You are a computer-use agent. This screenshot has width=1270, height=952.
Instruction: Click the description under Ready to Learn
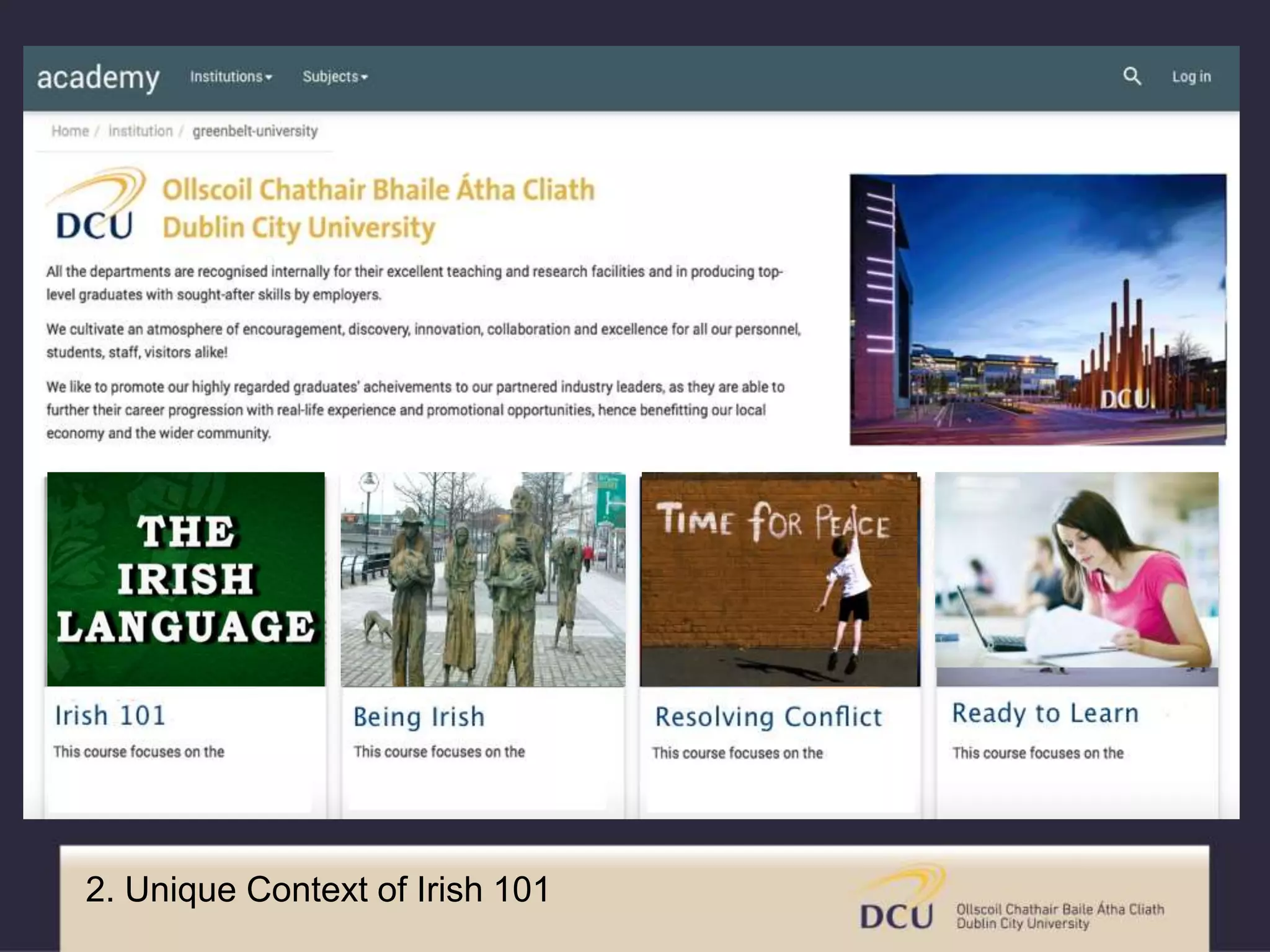[1038, 753]
